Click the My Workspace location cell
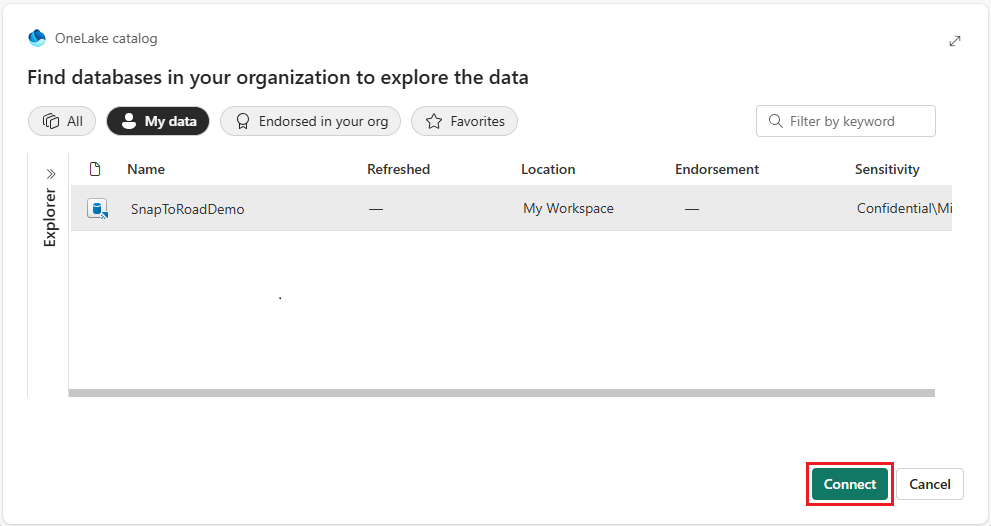This screenshot has width=991, height=526. tap(568, 208)
